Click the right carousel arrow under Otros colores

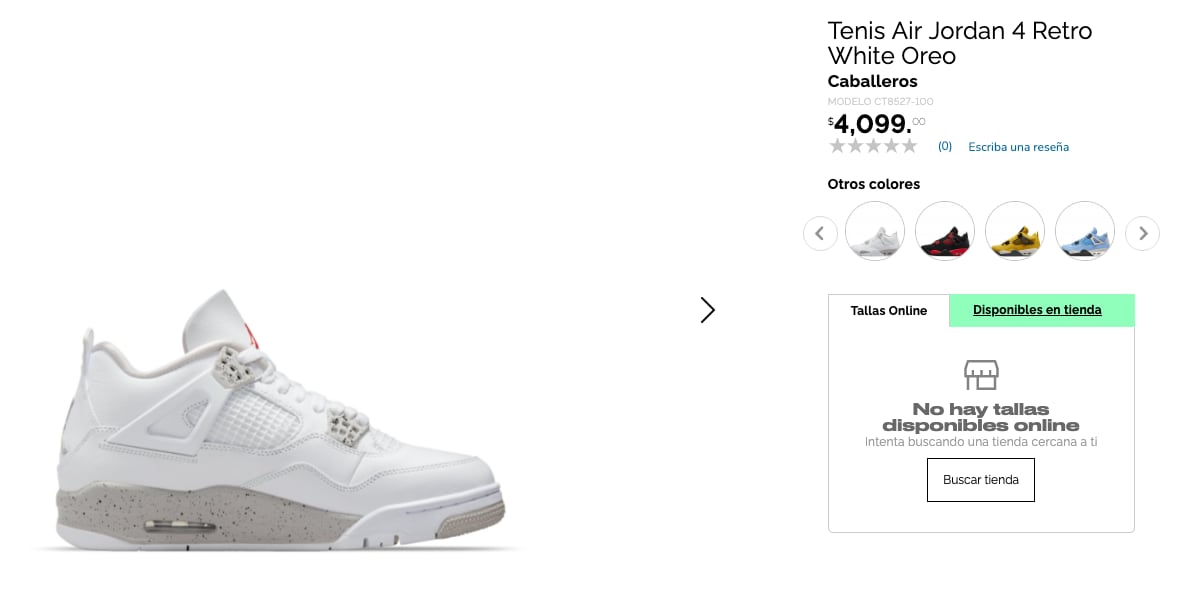pos(1142,232)
